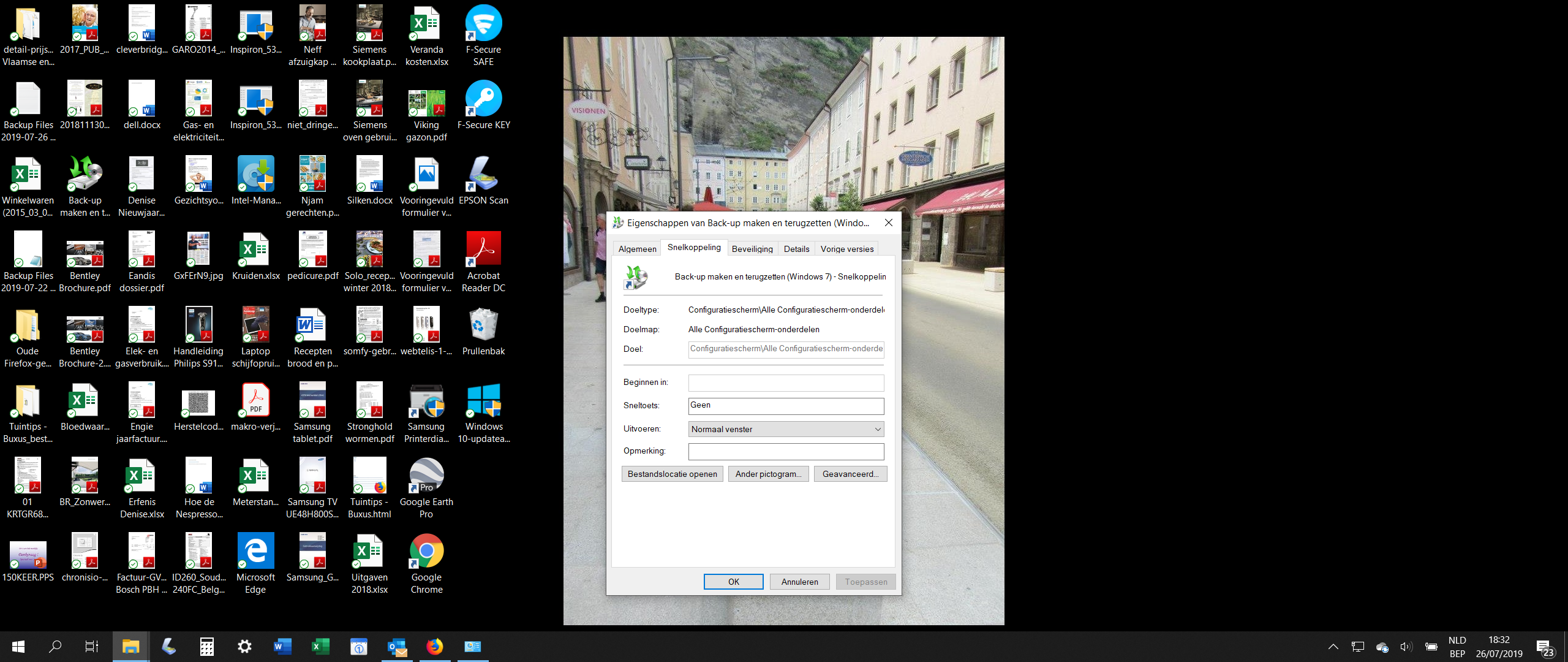Expand the Uitvoeren 'Normaal venster' dropdown
This screenshot has width=1568, height=662.
click(x=786, y=429)
